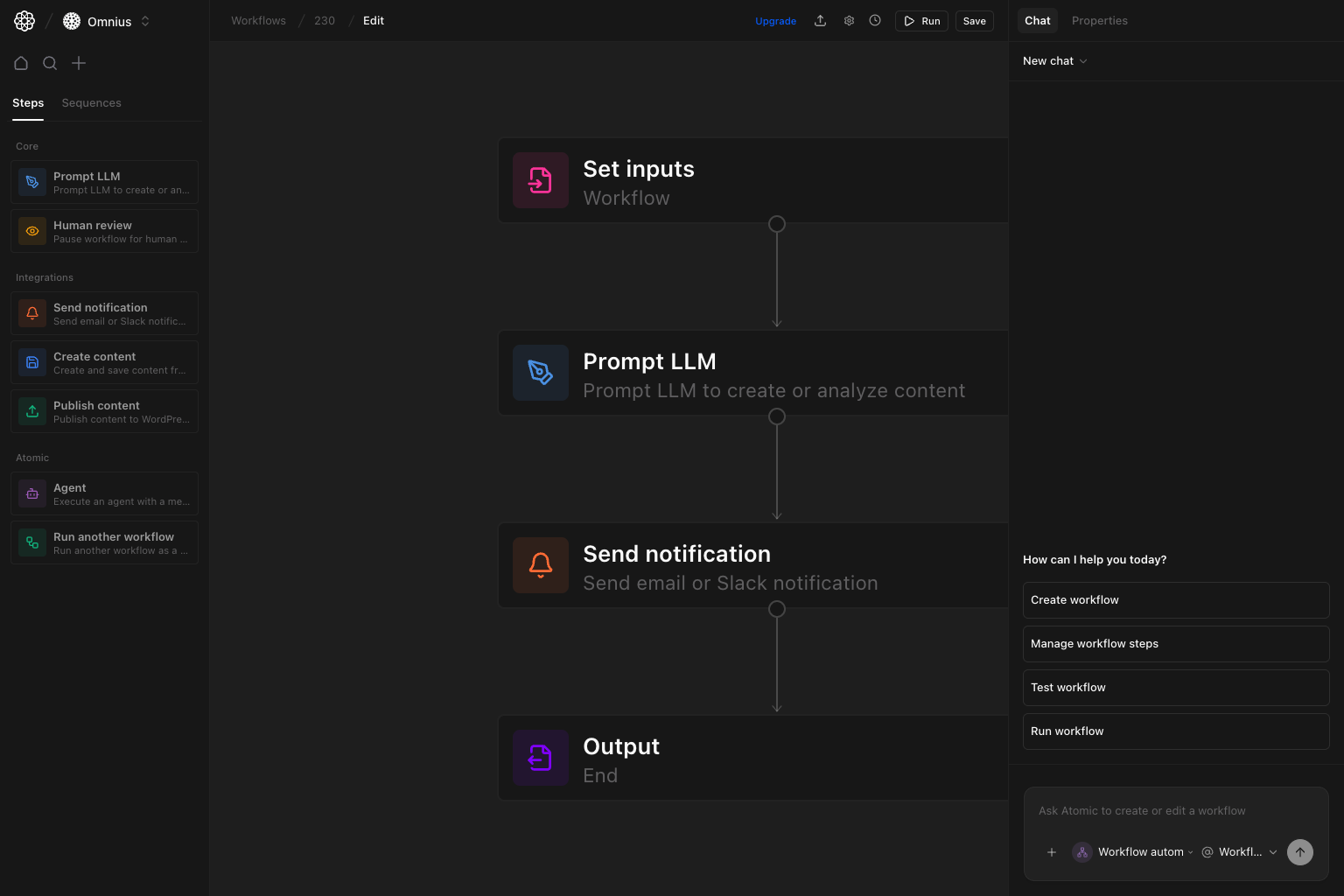Switch to the Sequences tab
The height and width of the screenshot is (896, 1344).
[91, 102]
